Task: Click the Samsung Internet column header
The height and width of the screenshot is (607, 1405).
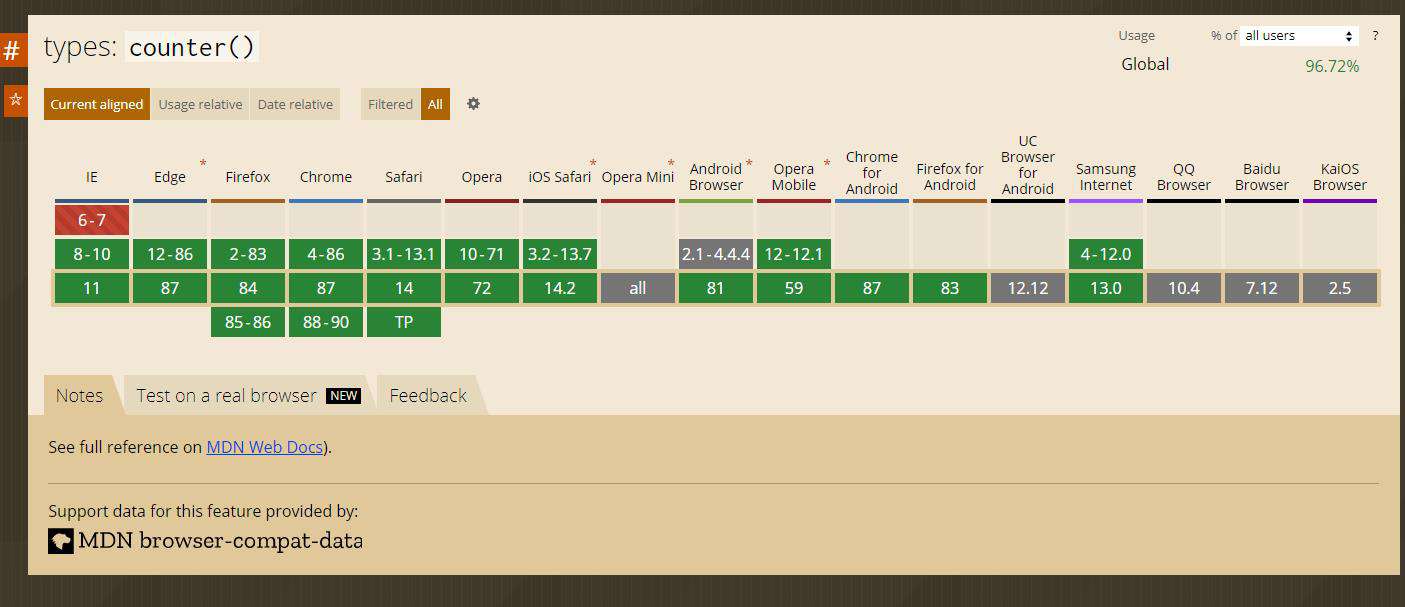Action: tap(1106, 177)
